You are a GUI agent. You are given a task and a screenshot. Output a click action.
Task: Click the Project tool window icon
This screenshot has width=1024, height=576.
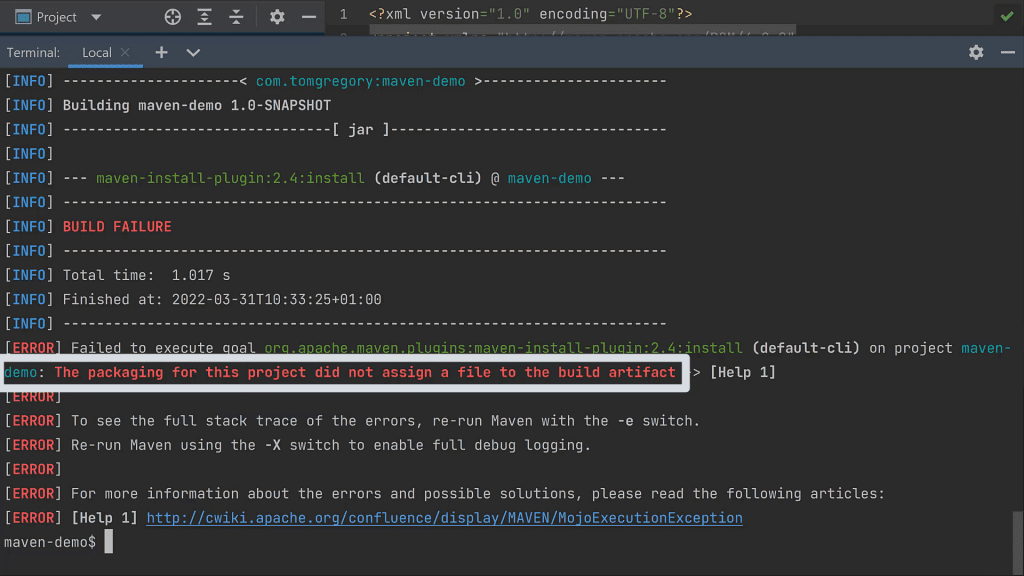[x=22, y=16]
